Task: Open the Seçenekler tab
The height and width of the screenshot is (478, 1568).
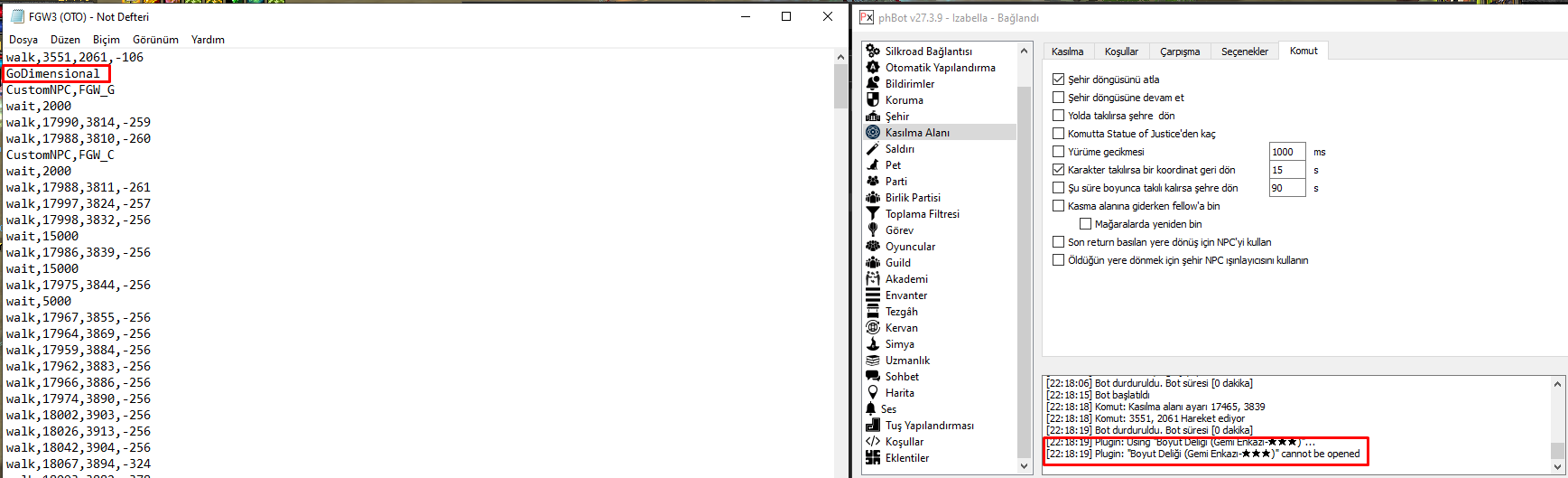Action: [1244, 52]
